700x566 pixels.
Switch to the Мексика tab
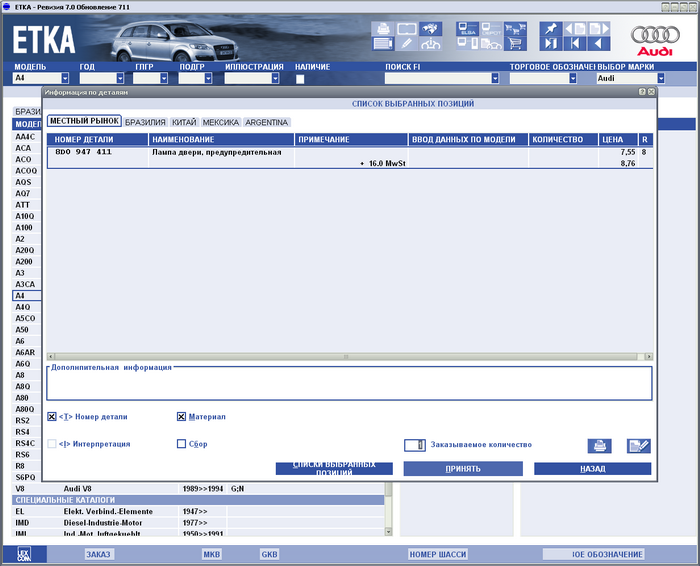click(x=221, y=122)
